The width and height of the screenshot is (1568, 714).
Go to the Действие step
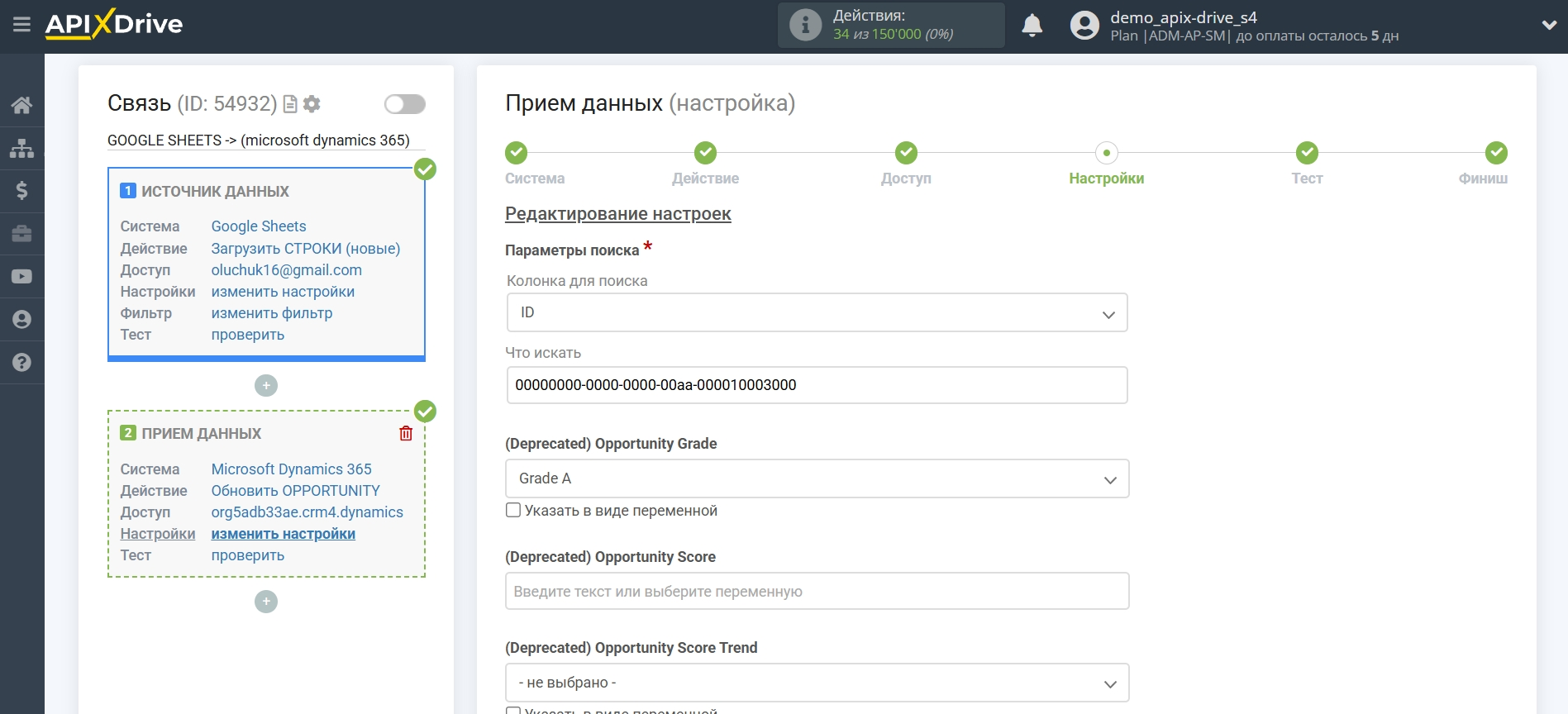705,154
